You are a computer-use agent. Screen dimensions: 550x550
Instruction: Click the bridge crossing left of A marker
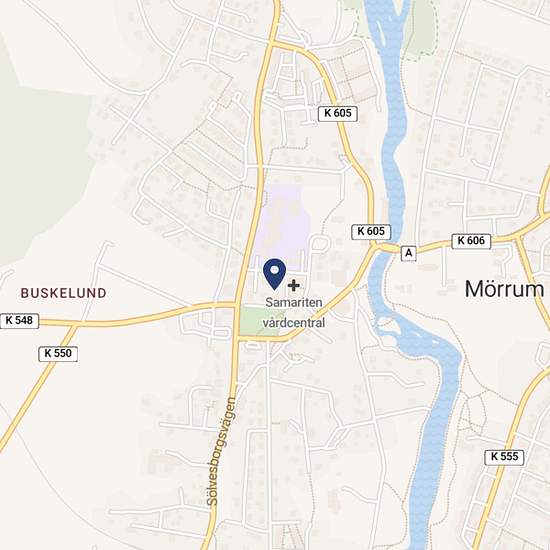click(x=385, y=248)
